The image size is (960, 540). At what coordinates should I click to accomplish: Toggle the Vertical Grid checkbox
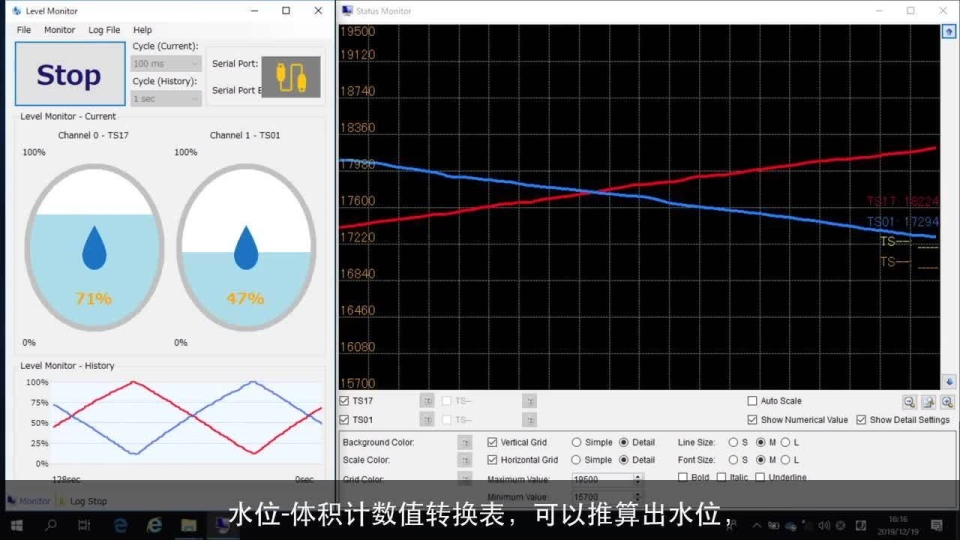pos(492,442)
